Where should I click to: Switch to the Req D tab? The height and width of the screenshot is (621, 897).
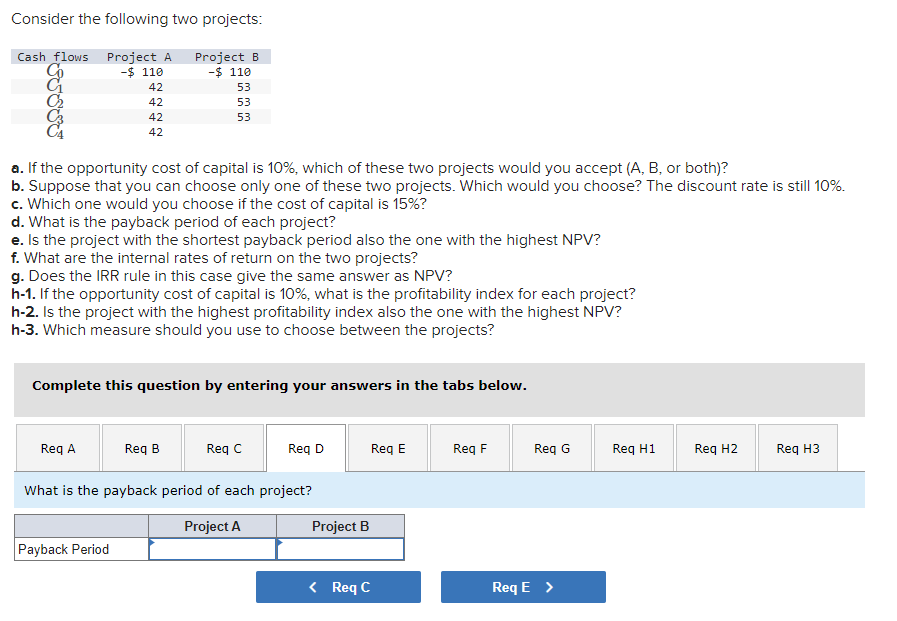[305, 447]
